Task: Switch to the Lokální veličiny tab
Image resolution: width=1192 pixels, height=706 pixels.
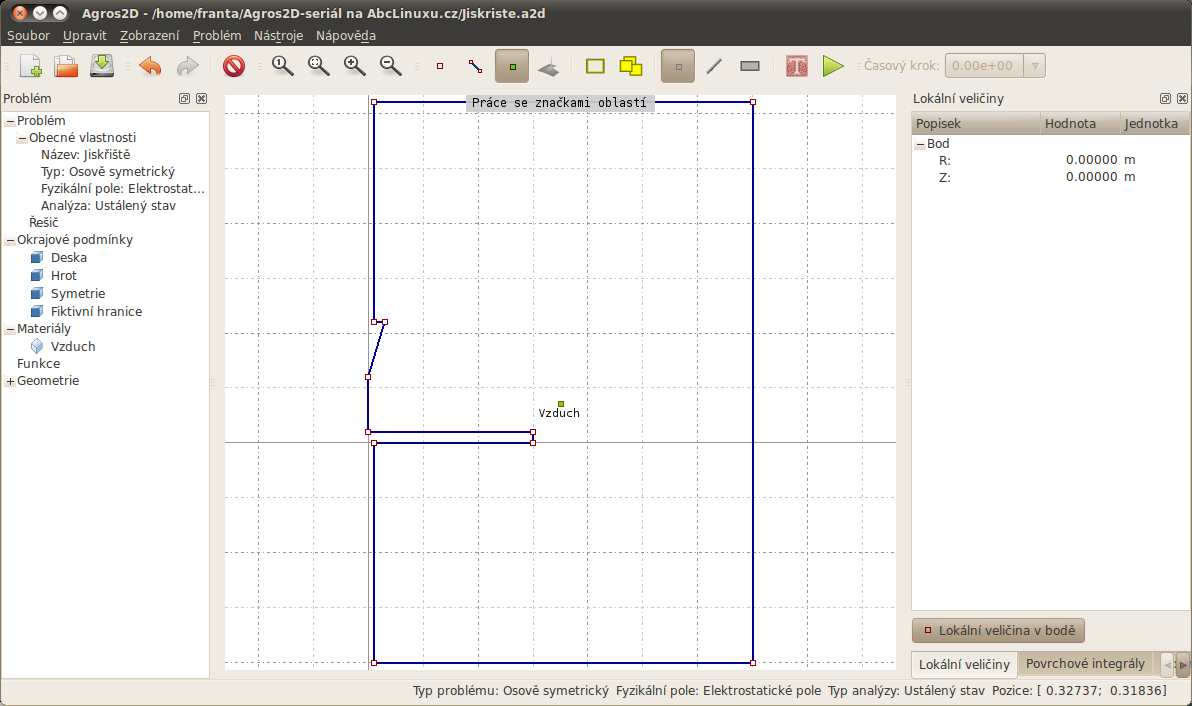Action: 964,664
